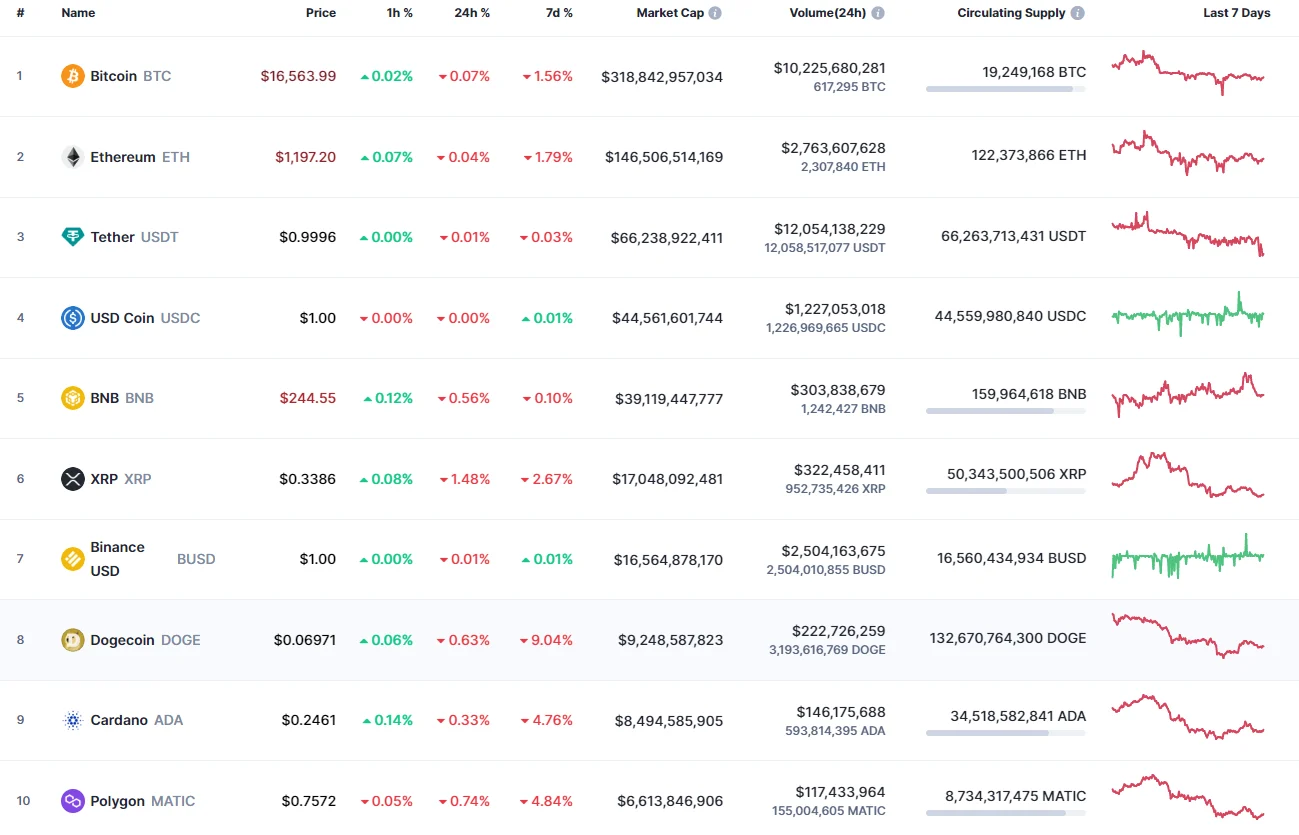Click the XRP black logo
This screenshot has height=835, width=1299.
(x=71, y=479)
